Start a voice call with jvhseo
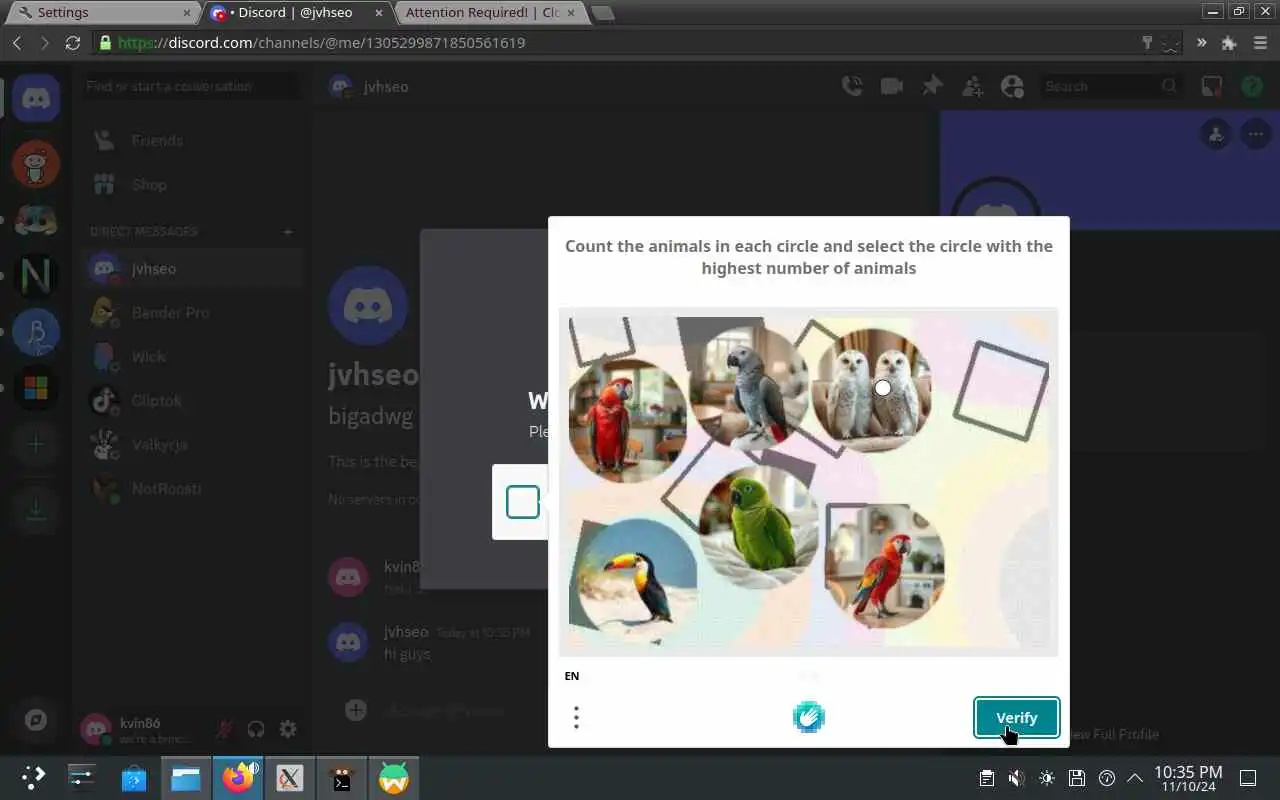This screenshot has width=1280, height=800. click(x=852, y=86)
